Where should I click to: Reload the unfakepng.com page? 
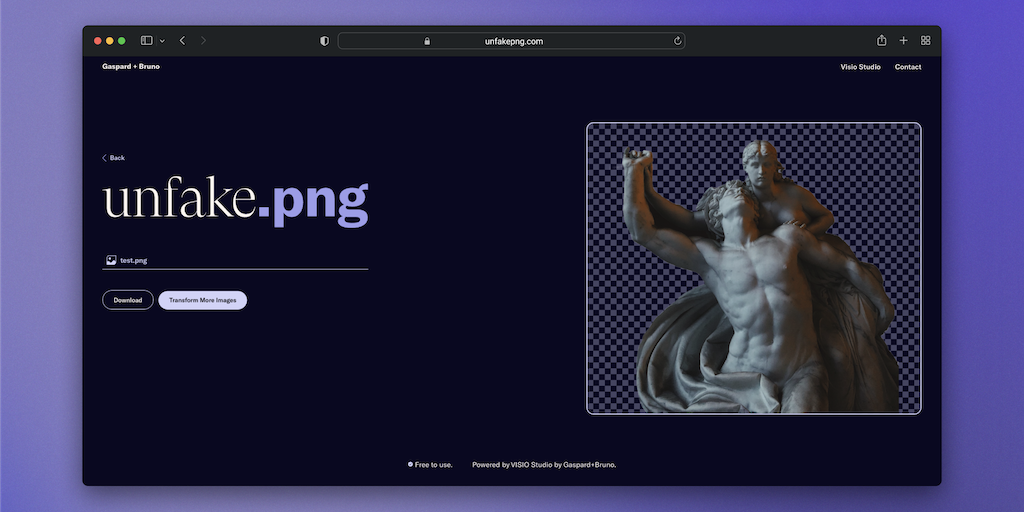(x=677, y=41)
